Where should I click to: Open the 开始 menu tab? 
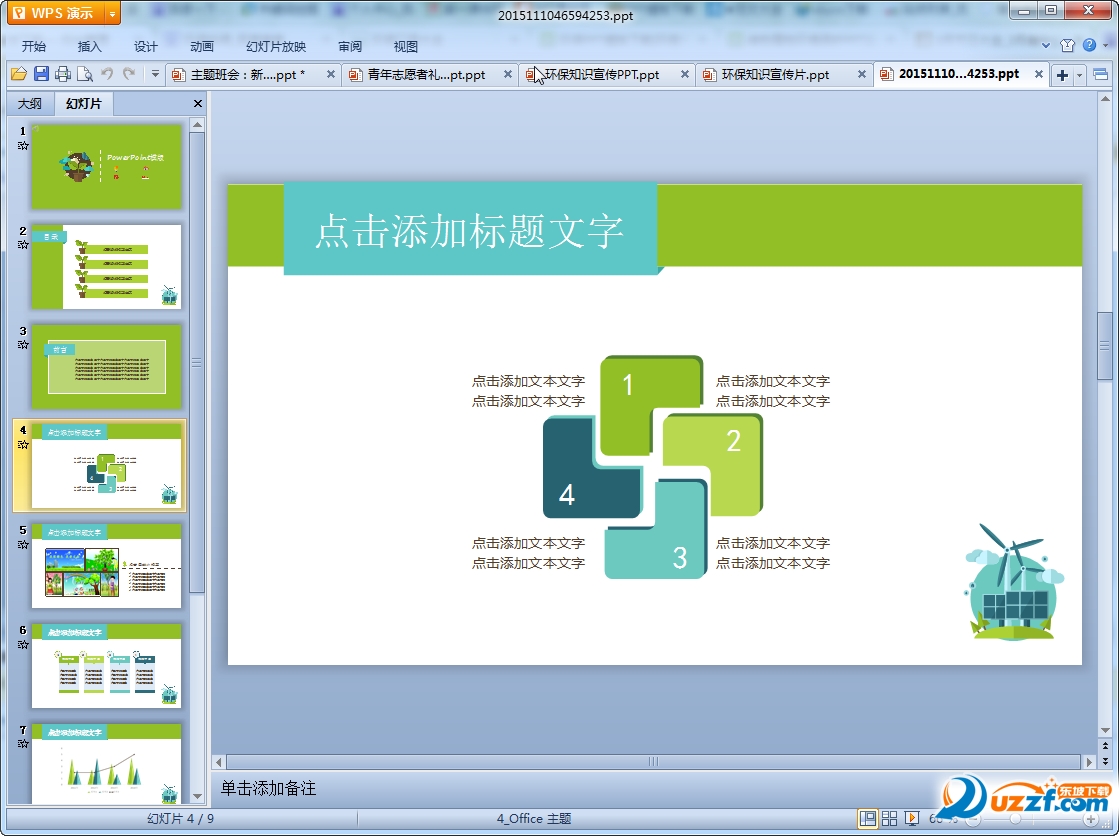click(x=34, y=46)
